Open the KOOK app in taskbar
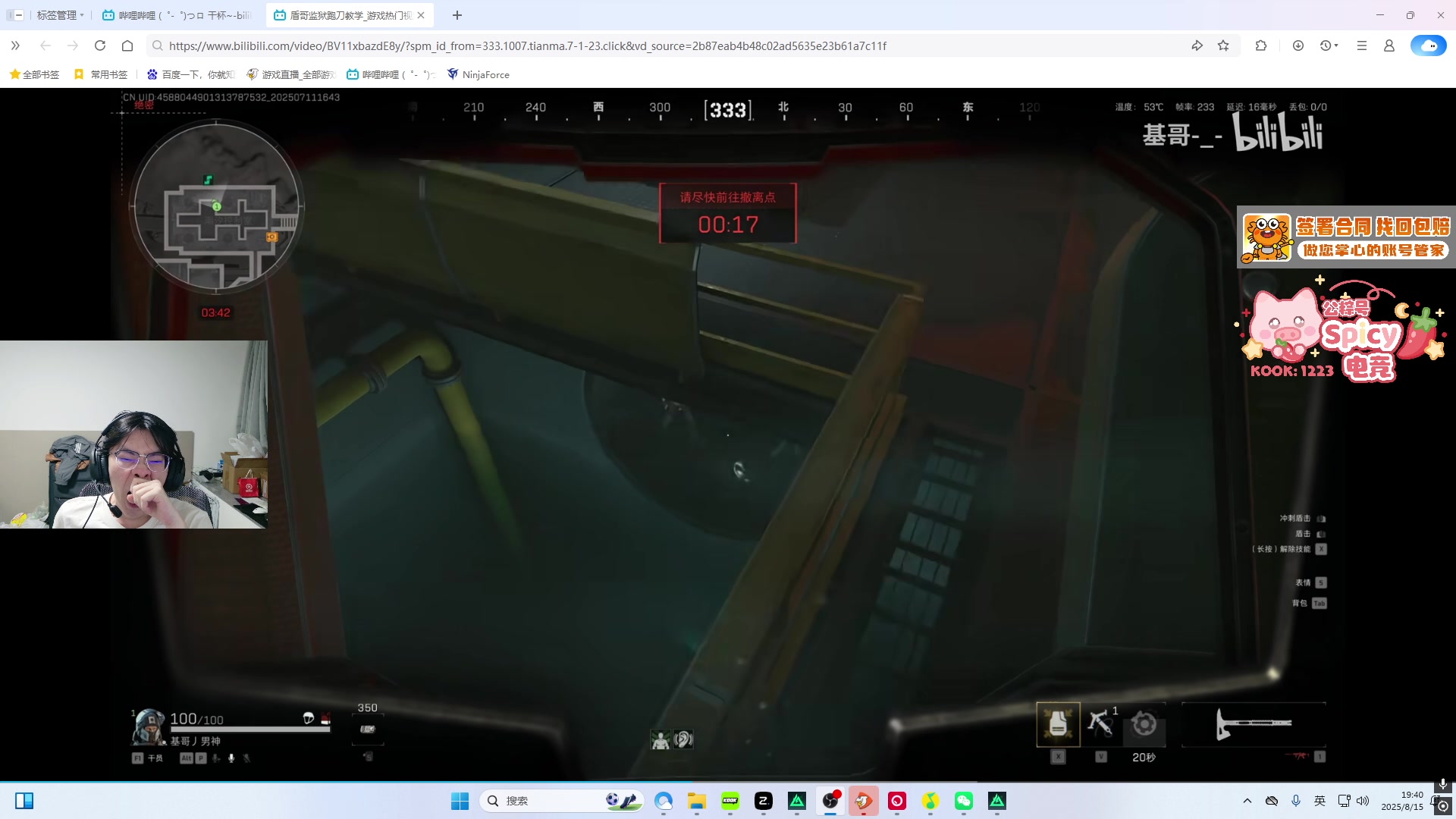The height and width of the screenshot is (819, 1456). click(x=730, y=801)
